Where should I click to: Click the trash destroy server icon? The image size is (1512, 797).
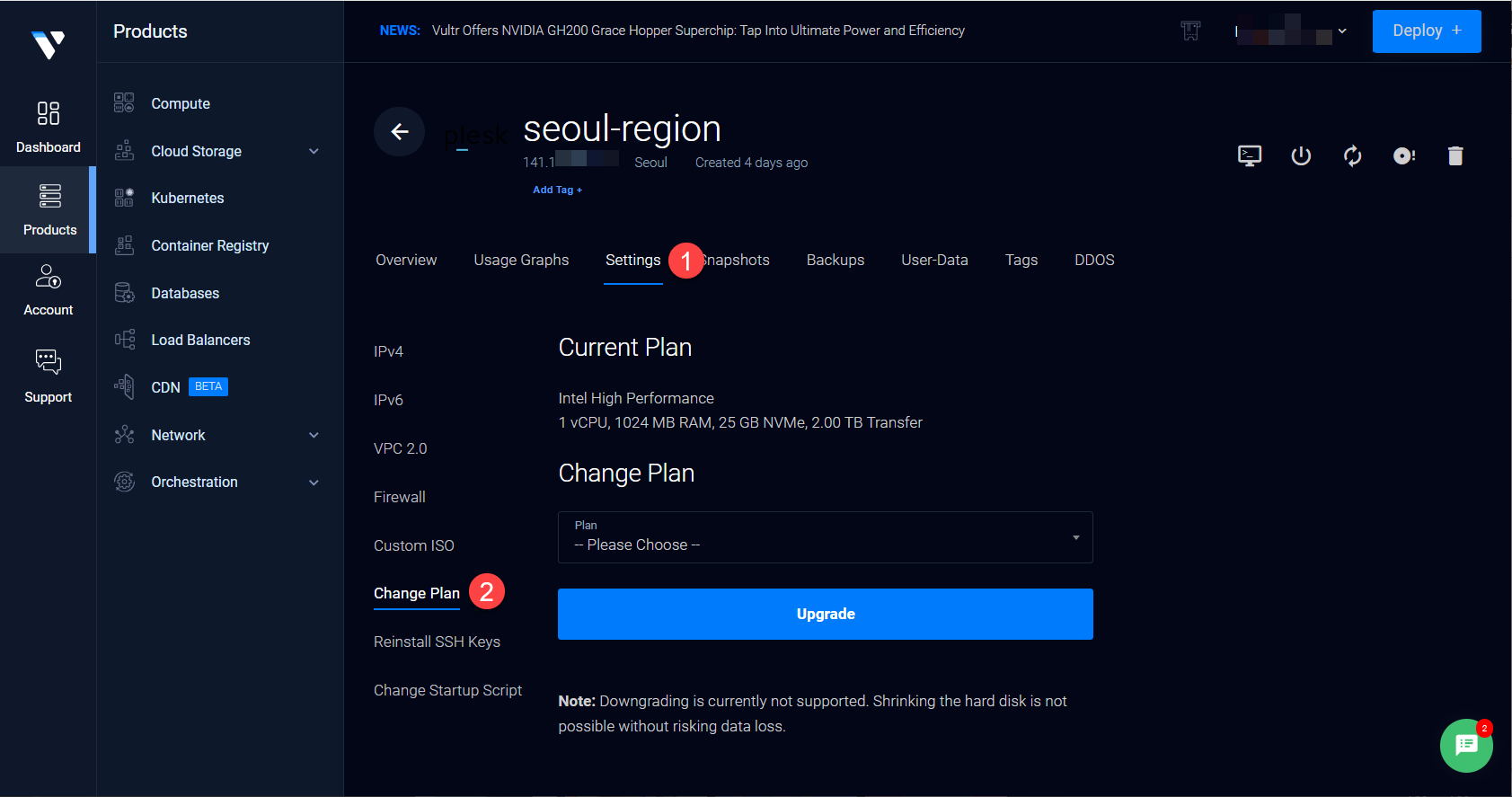pos(1455,156)
